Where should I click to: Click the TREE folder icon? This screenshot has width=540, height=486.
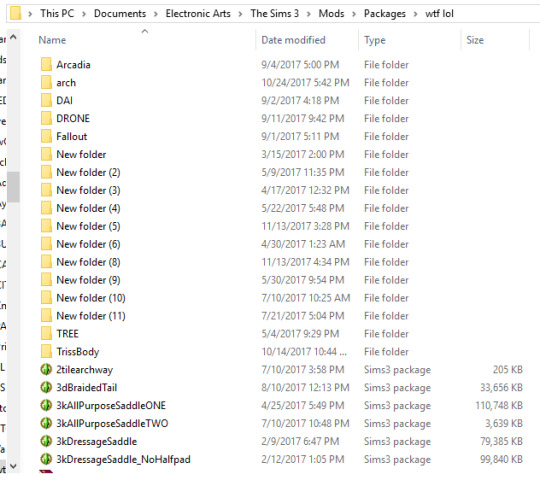pyautogui.click(x=46, y=333)
